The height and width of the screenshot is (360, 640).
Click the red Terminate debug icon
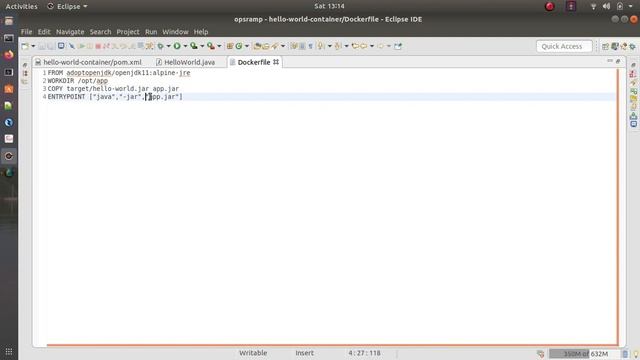coord(98,46)
